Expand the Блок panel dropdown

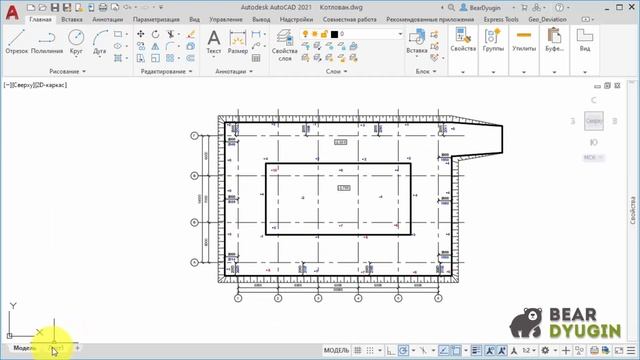[x=426, y=71]
